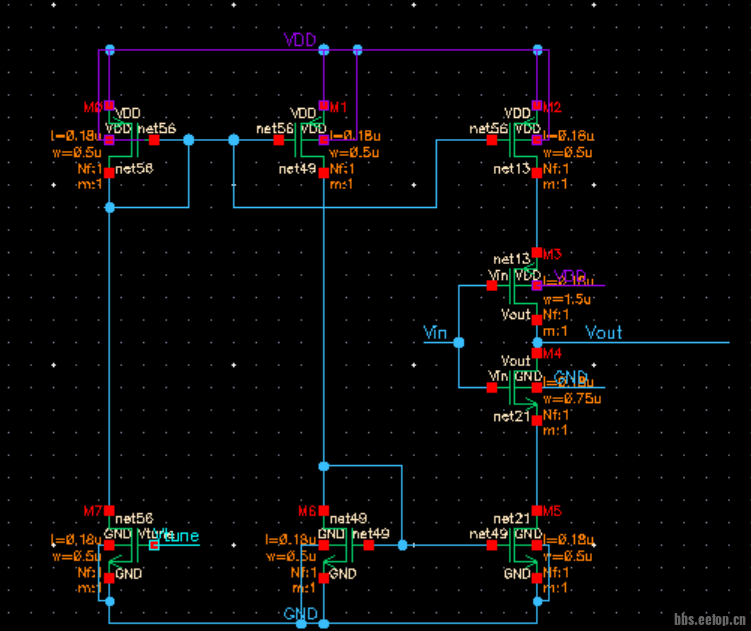The image size is (751, 631).
Task: Select M4's w=0.75u width parameter
Action: [x=572, y=398]
